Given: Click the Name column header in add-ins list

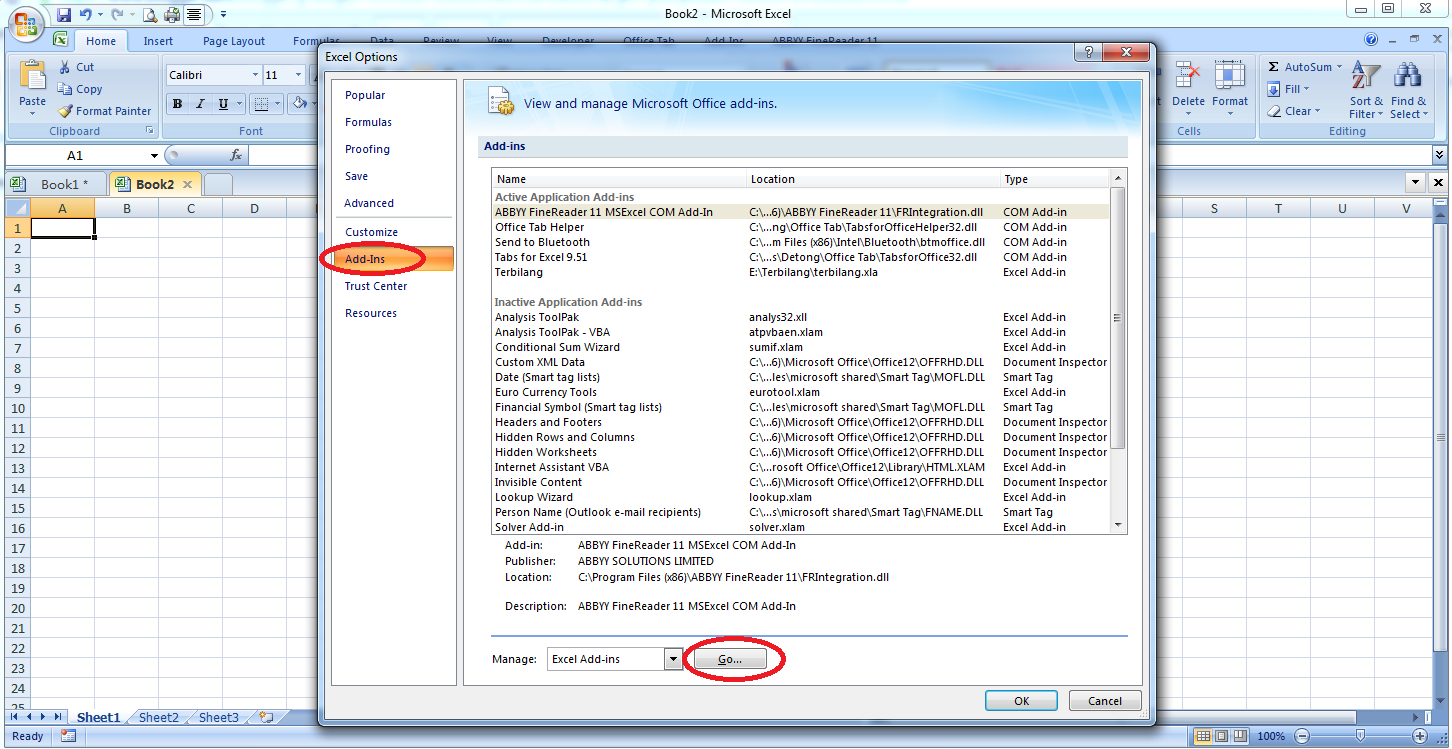Looking at the screenshot, I should [620, 179].
